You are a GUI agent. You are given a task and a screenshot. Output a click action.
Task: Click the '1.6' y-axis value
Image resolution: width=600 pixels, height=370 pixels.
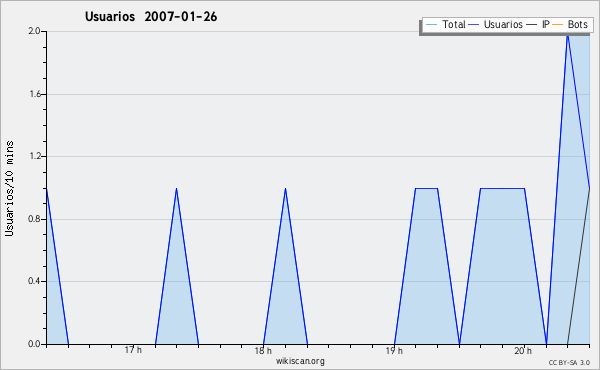[34, 94]
